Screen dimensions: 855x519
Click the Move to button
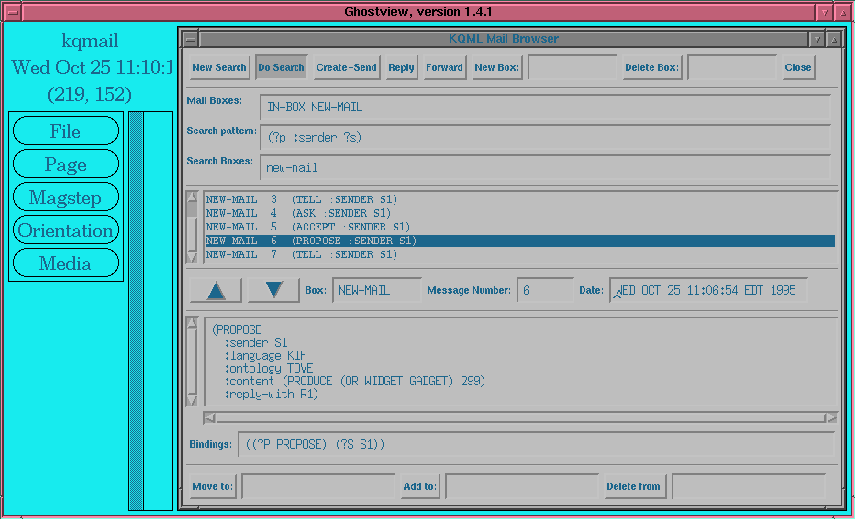(213, 486)
